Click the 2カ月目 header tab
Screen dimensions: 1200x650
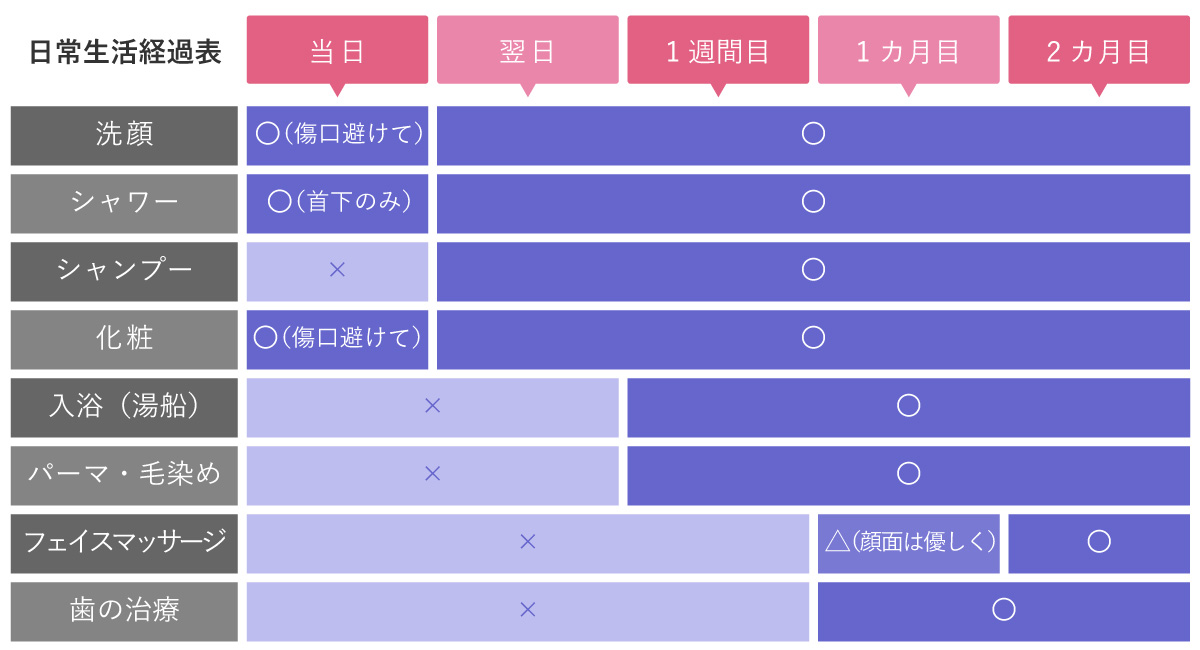(x=1099, y=51)
